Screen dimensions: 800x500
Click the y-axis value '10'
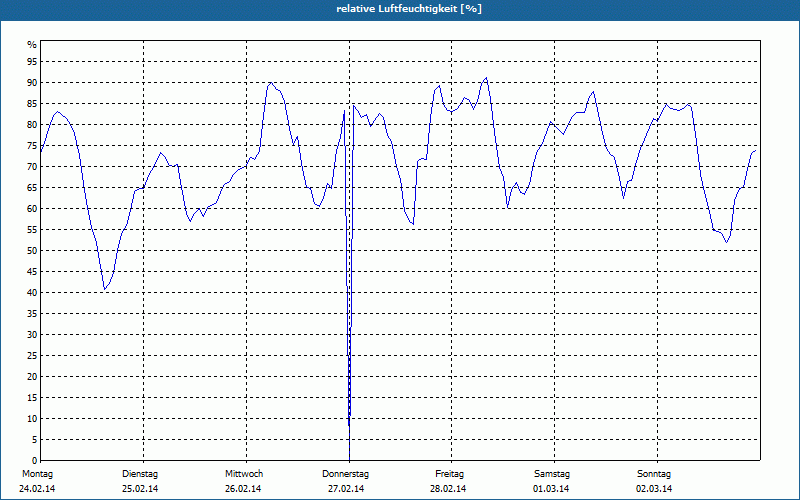pyautogui.click(x=32, y=419)
